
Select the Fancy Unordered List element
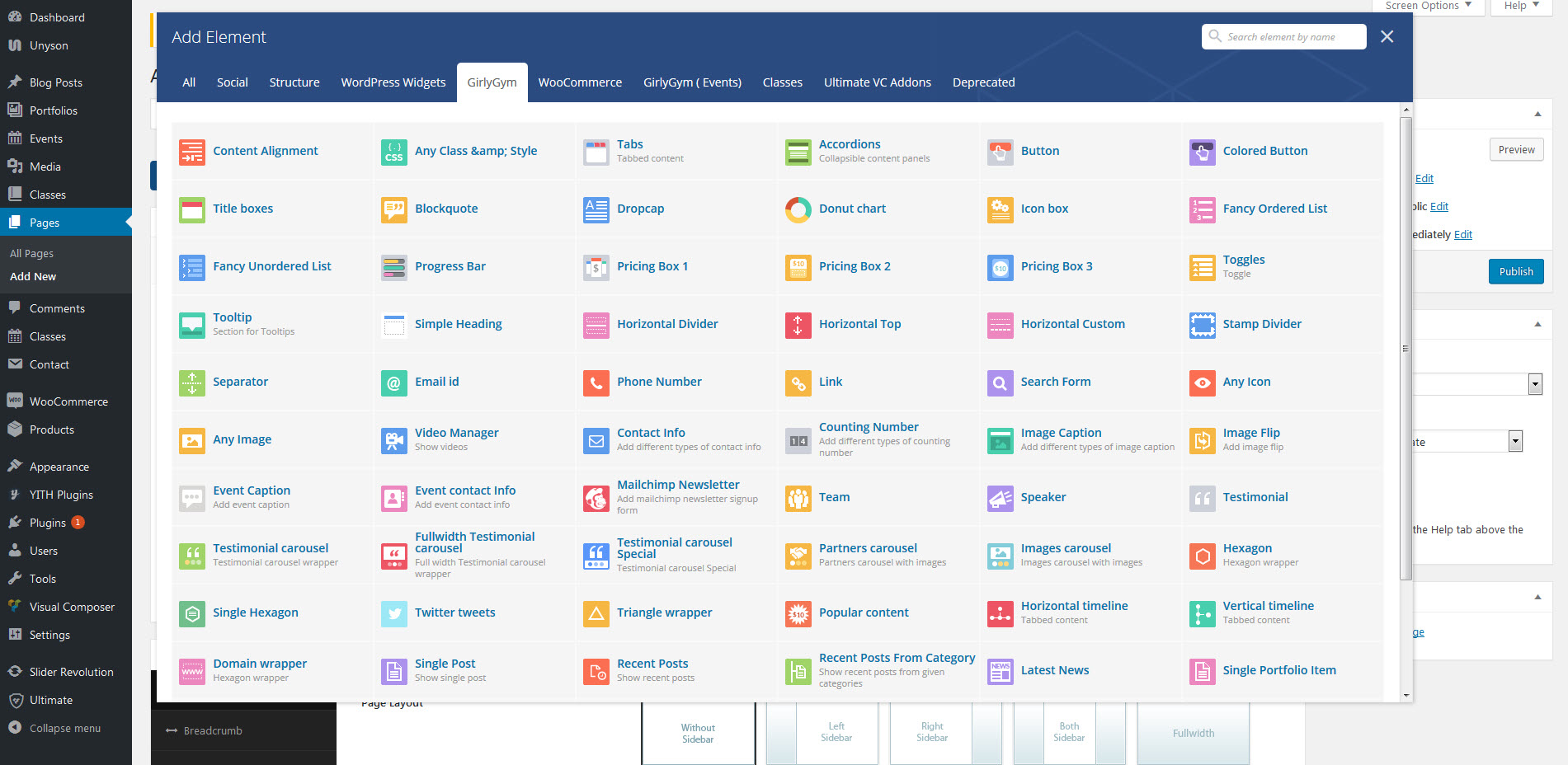(272, 267)
